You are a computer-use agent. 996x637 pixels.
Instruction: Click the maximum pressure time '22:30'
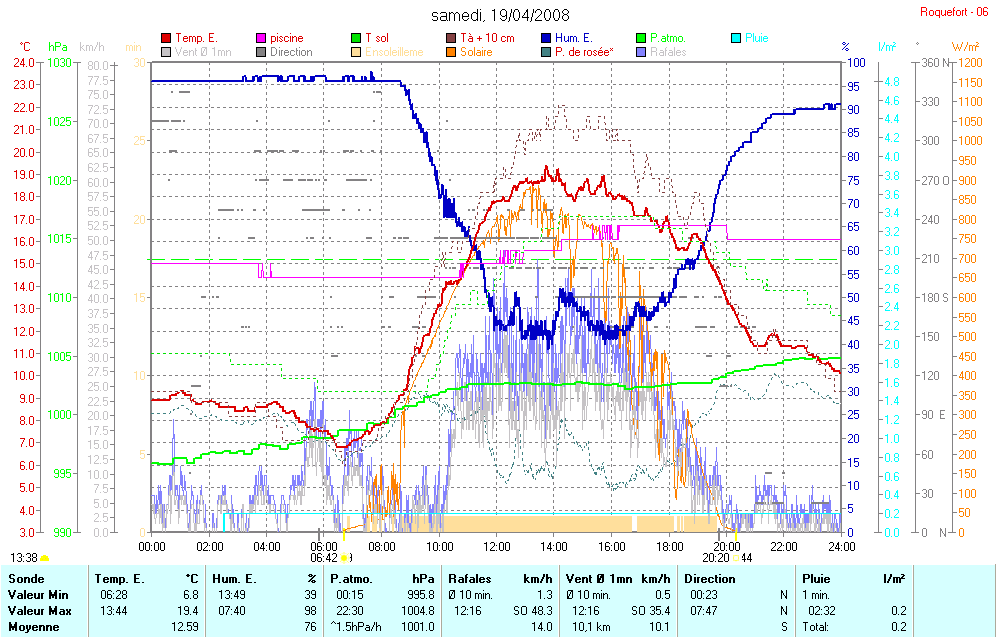(350, 611)
